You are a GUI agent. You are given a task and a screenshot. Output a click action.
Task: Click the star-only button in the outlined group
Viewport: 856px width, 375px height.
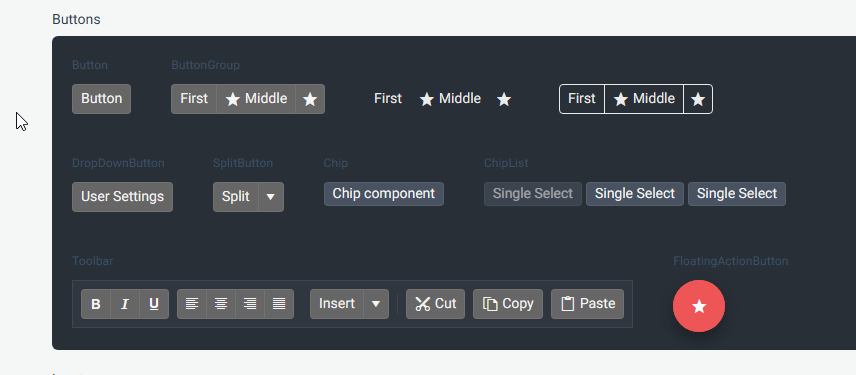698,99
